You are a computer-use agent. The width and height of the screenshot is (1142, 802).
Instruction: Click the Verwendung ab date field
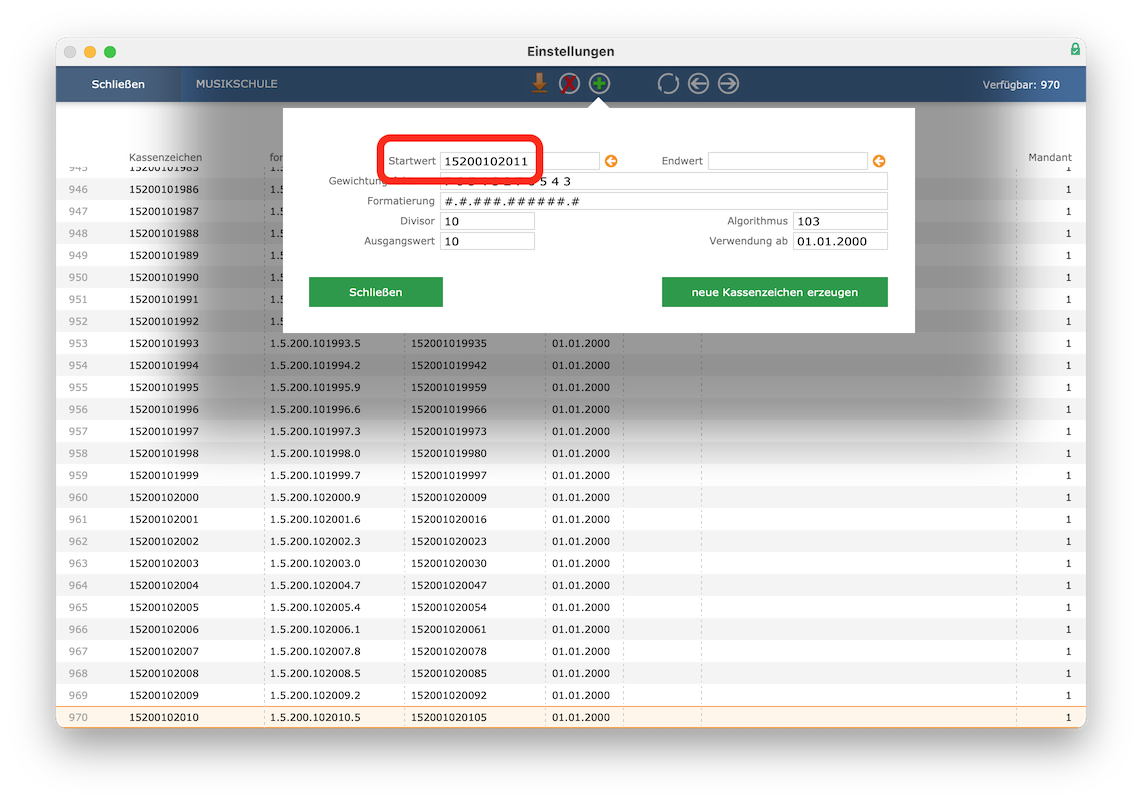pyautogui.click(x=840, y=241)
